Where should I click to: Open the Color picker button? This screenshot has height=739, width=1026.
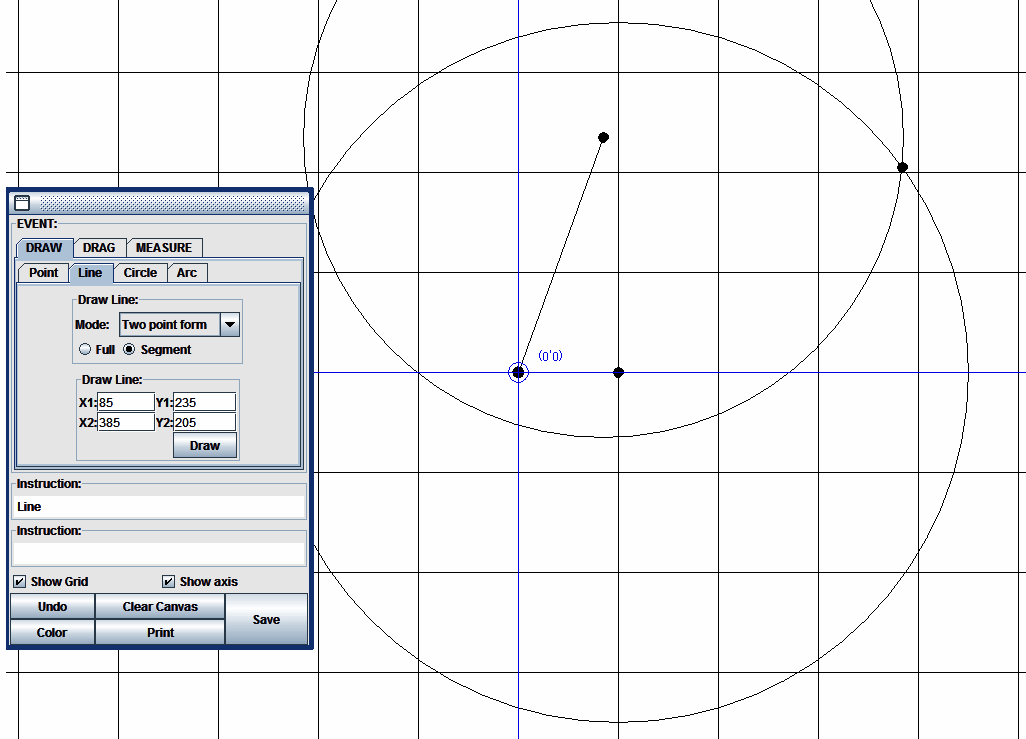[x=52, y=633]
